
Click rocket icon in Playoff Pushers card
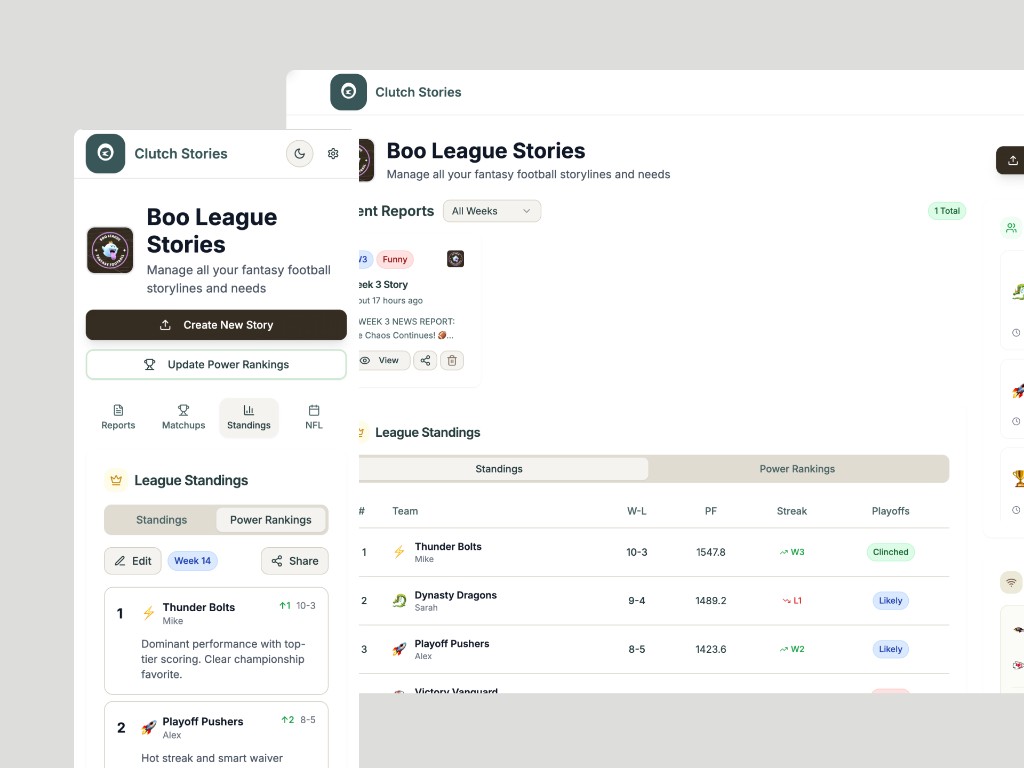(x=149, y=727)
